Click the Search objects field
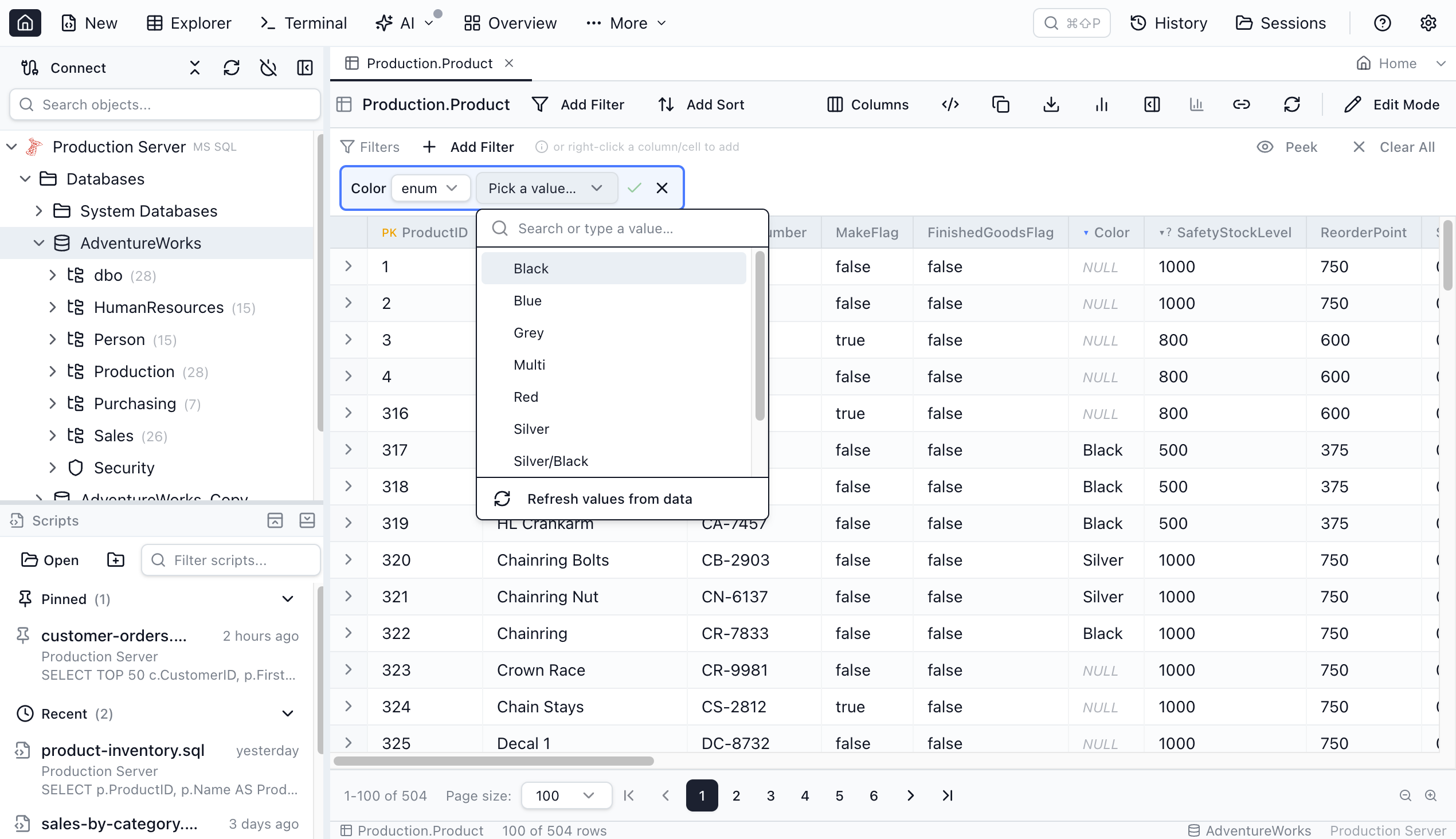Image resolution: width=1456 pixels, height=839 pixels. pyautogui.click(x=165, y=104)
